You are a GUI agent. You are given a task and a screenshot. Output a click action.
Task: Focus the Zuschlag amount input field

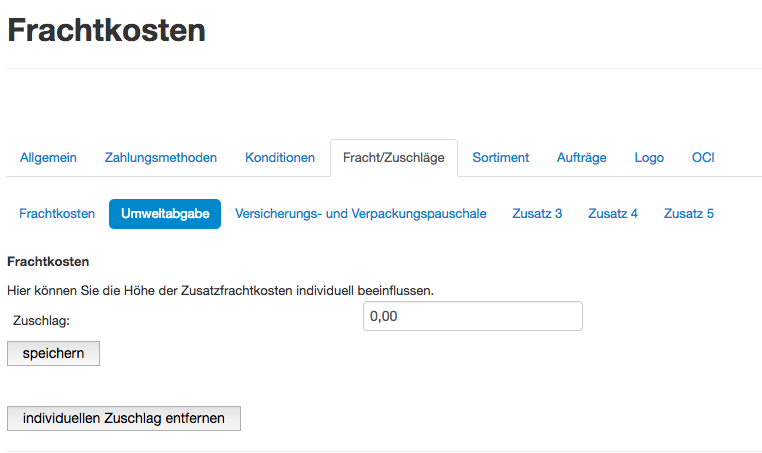coord(473,317)
